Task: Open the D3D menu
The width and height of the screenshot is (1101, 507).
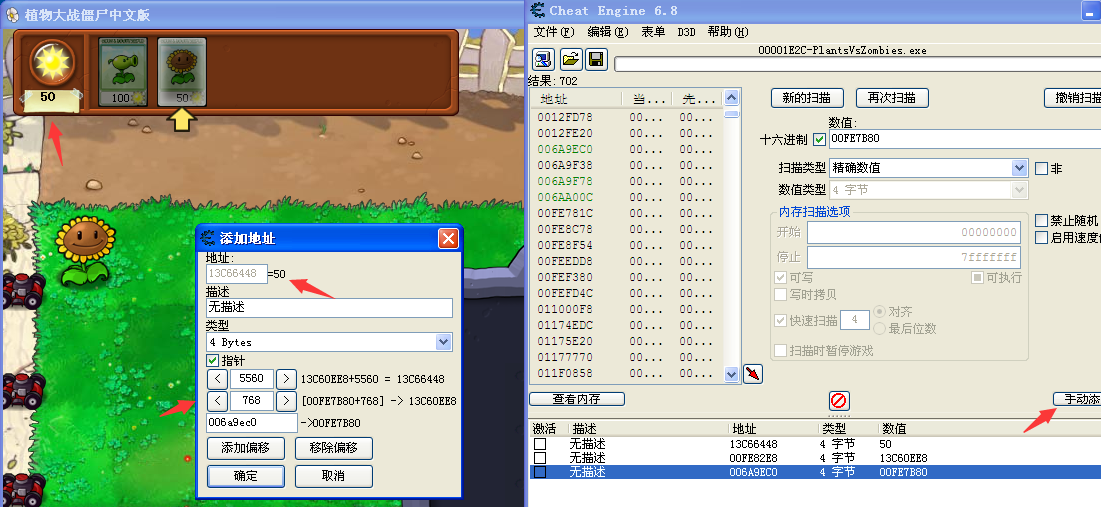Action: pyautogui.click(x=686, y=32)
